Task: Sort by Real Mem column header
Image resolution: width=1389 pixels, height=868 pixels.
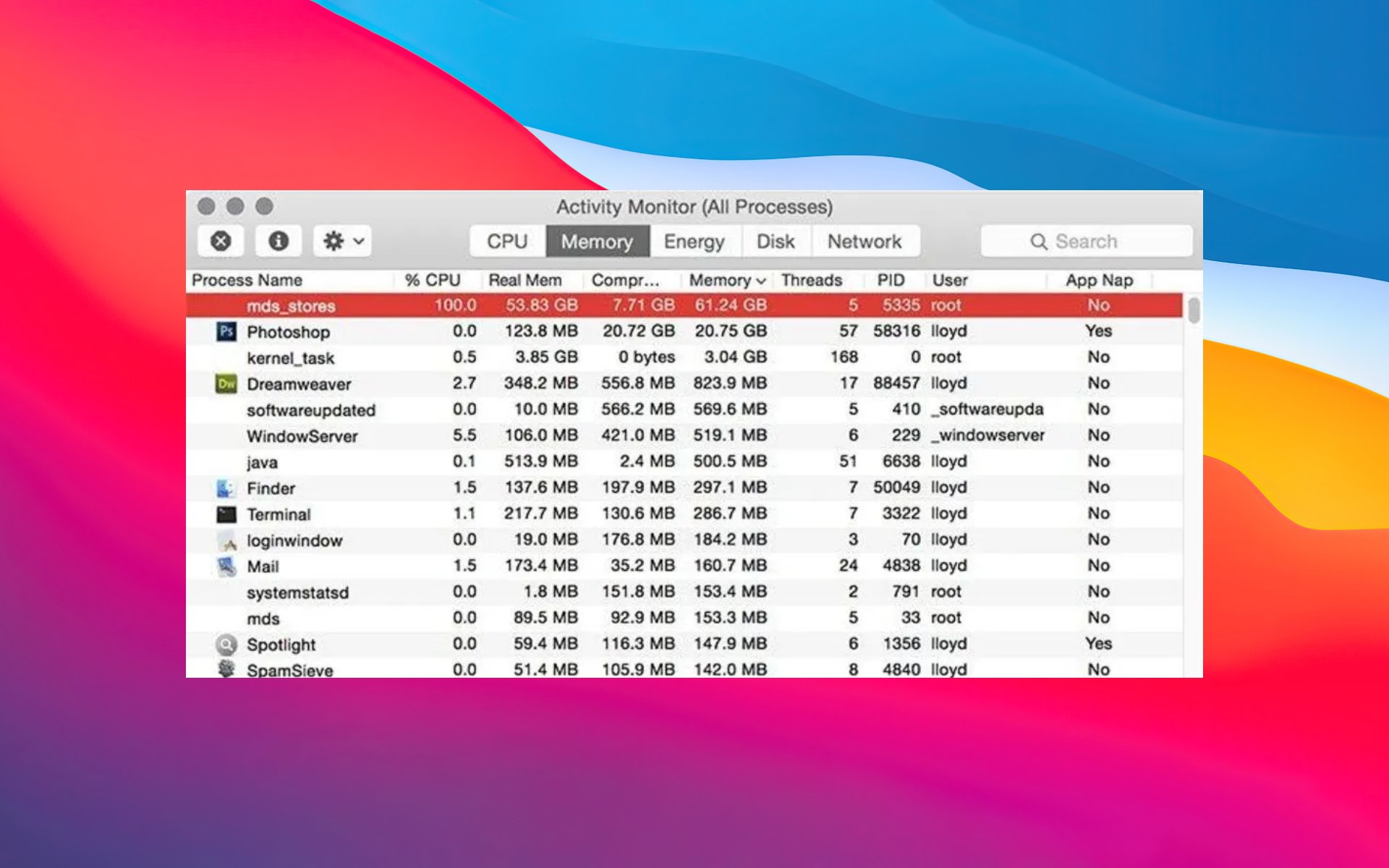Action: click(525, 280)
